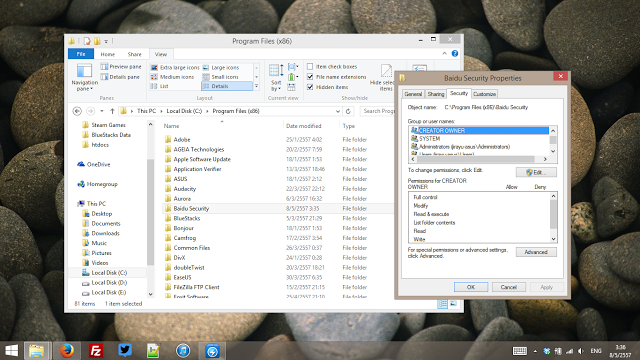
Task: Go up one folder level
Action: click(112, 111)
